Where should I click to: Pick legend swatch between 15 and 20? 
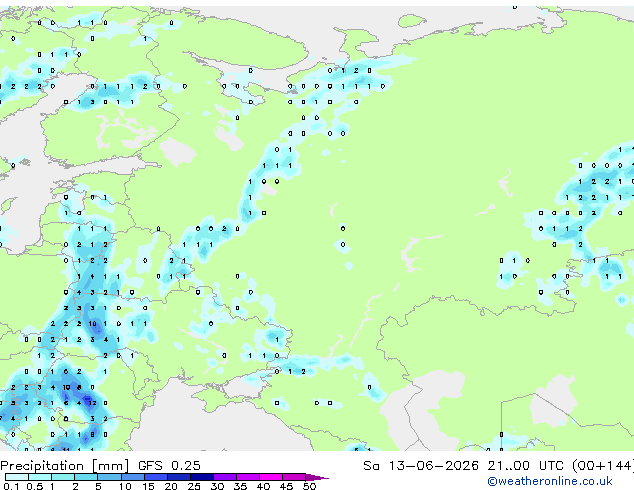pos(156,477)
